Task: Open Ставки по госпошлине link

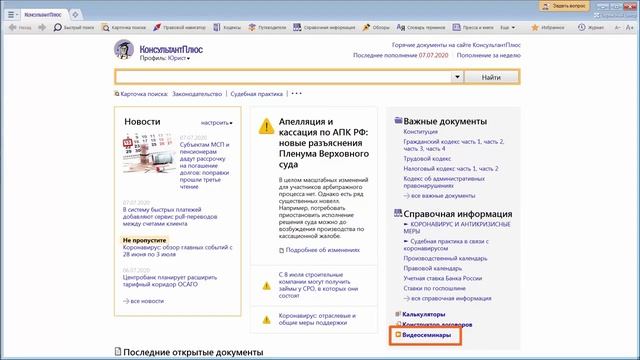Action: pyautogui.click(x=434, y=288)
